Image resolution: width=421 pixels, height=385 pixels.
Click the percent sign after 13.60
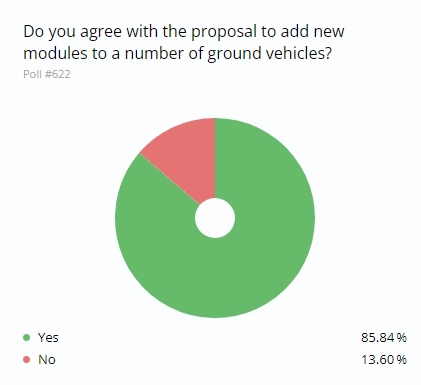point(402,360)
